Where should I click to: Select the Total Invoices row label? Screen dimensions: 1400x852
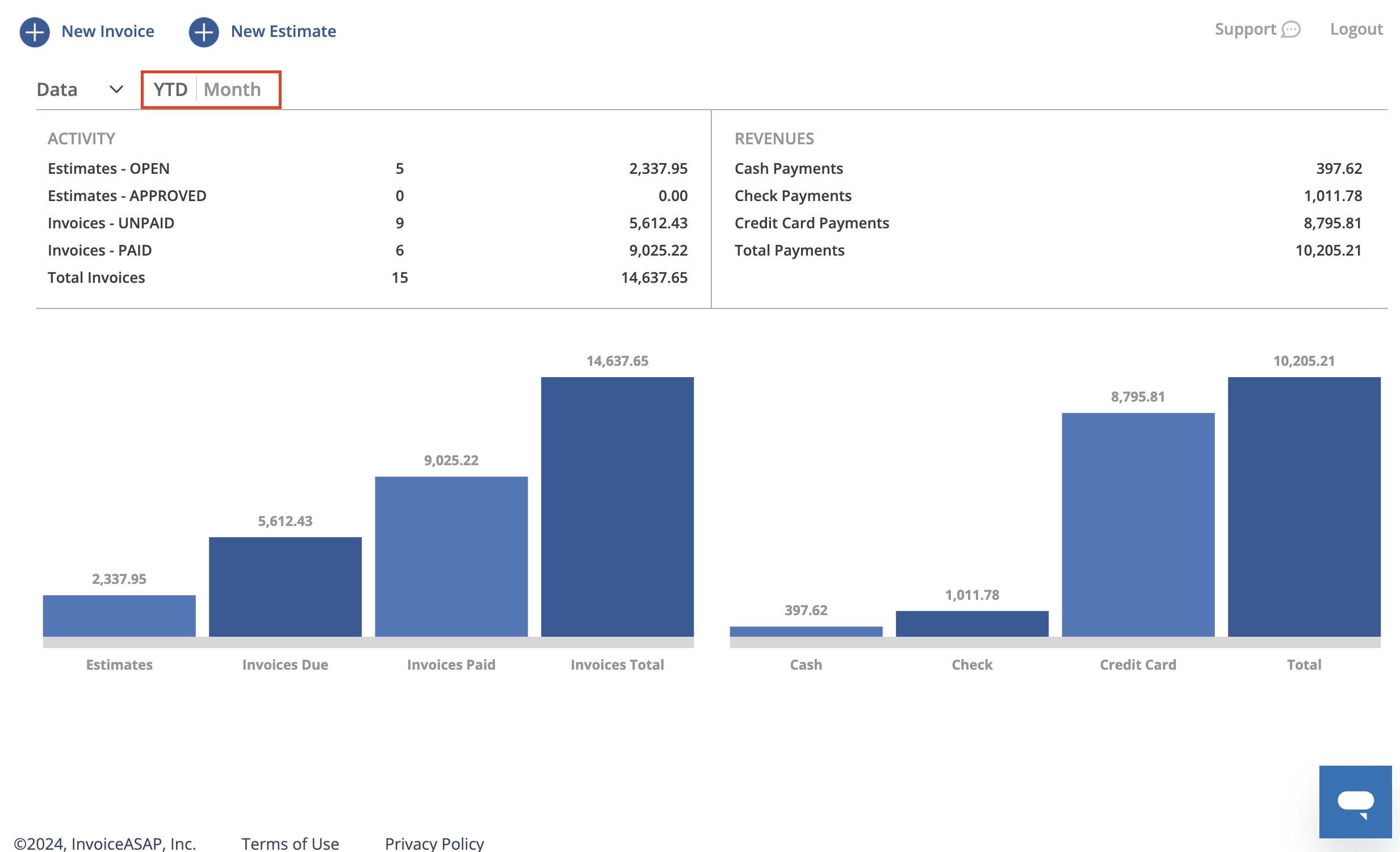pos(97,277)
